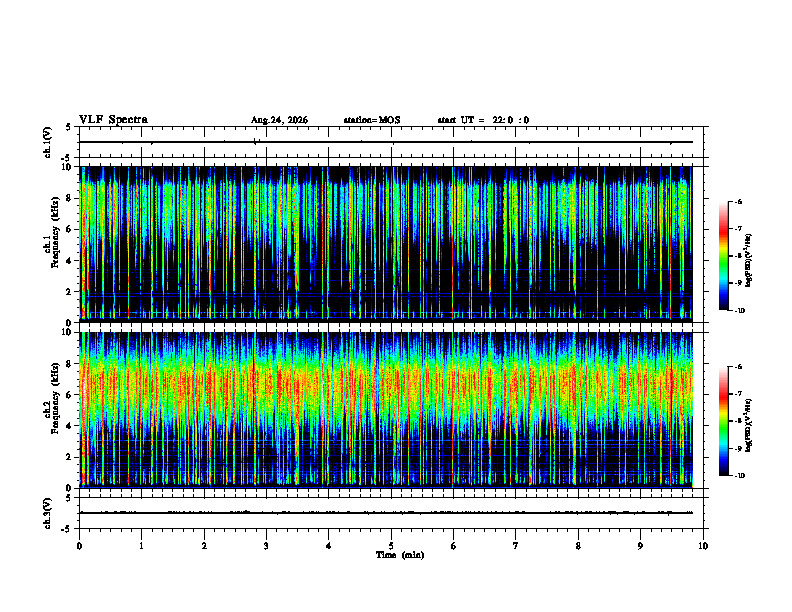The width and height of the screenshot is (792, 612).
Task: Click the "-8" label on ch.2 color bar
Action: pyautogui.click(x=738, y=422)
